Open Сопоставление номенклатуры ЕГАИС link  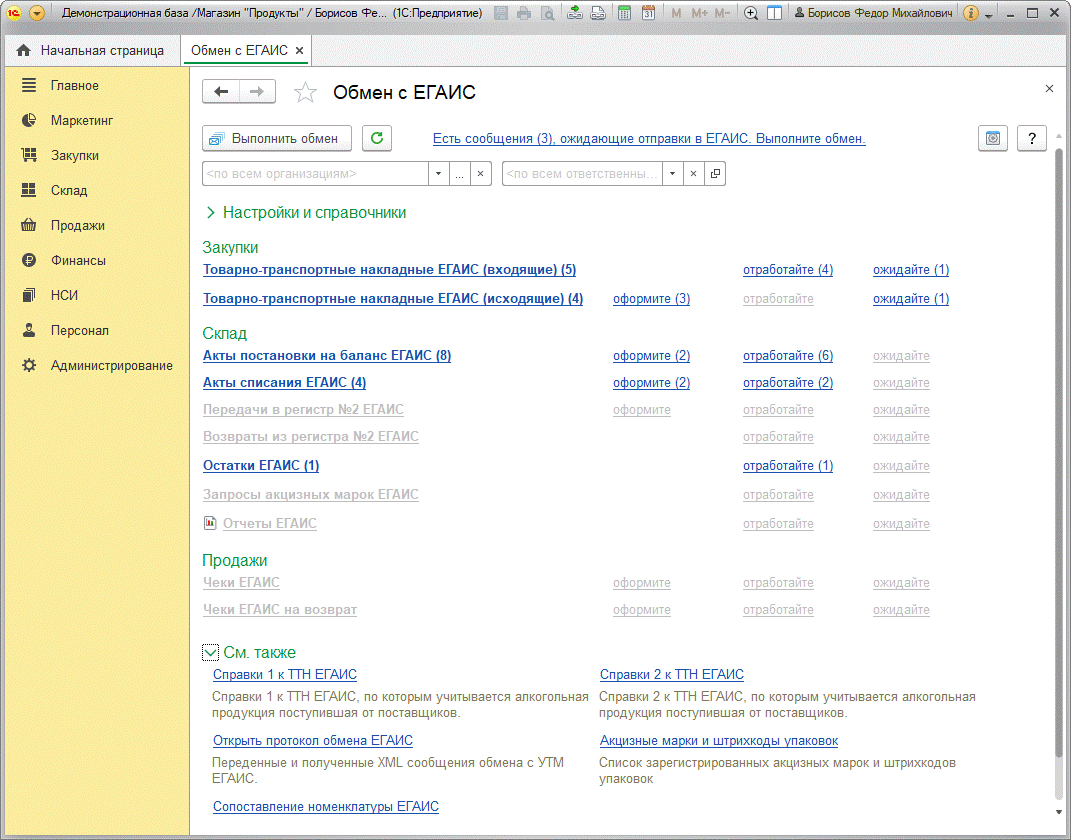325,807
